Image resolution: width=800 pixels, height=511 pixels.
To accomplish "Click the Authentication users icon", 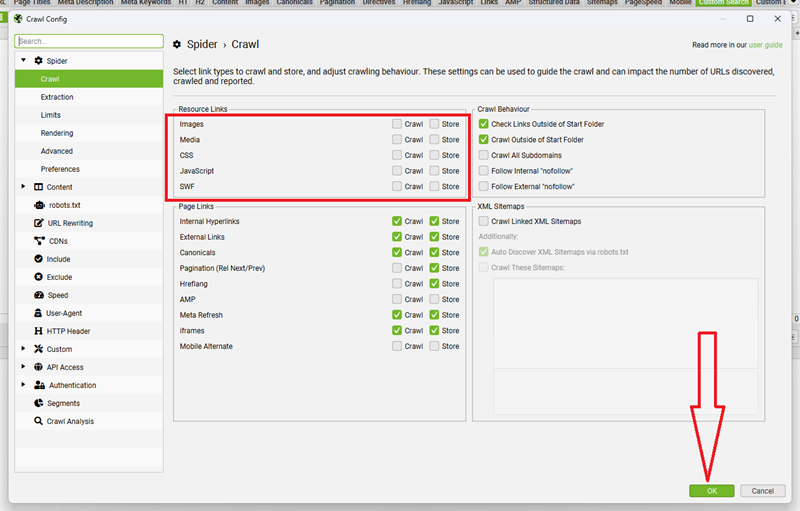I will pyautogui.click(x=39, y=385).
